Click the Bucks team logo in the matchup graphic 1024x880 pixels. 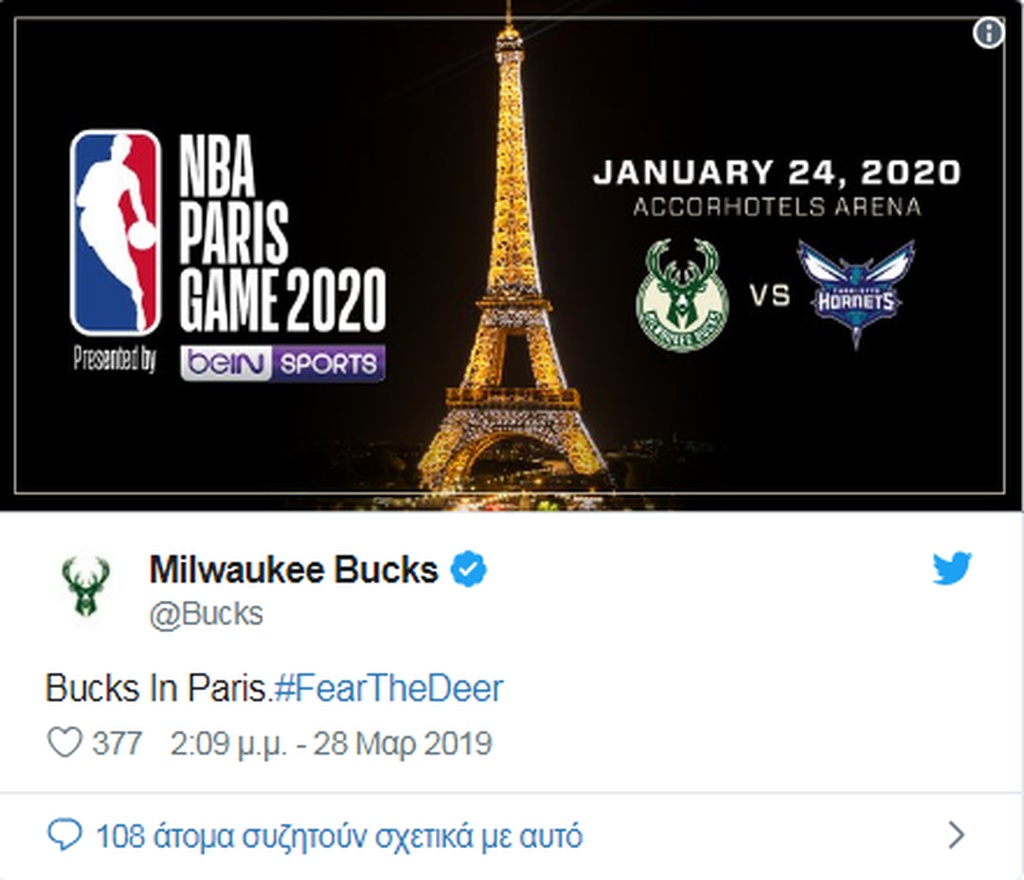tap(680, 293)
